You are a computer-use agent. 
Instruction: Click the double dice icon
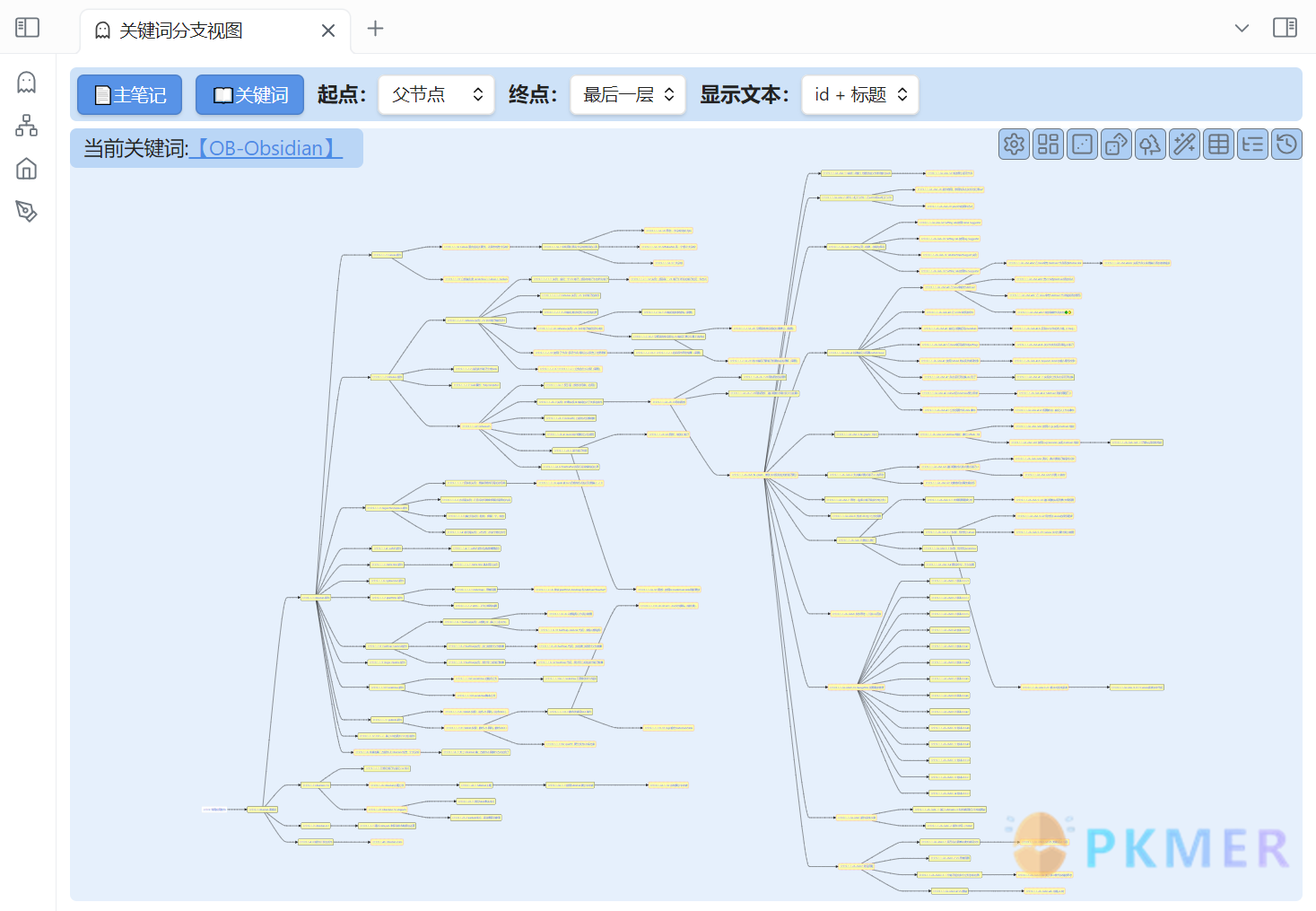tap(1116, 145)
